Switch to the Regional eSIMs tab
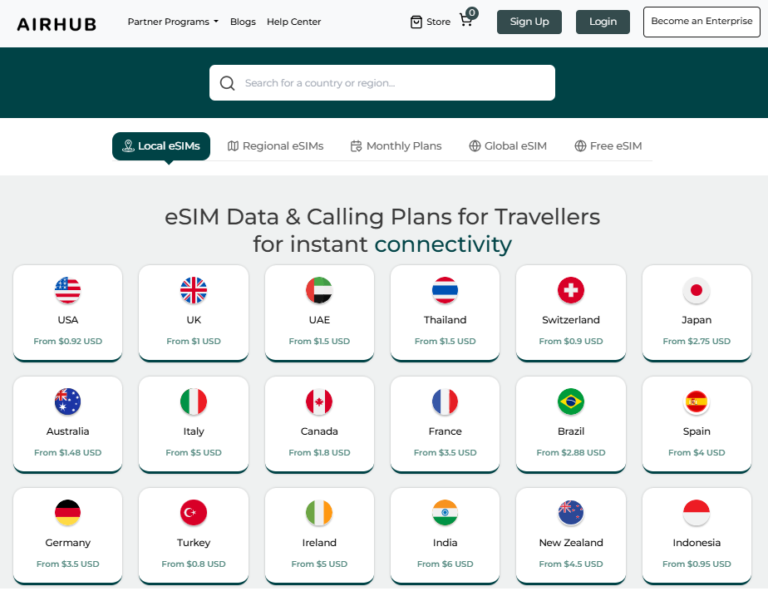 pyautogui.click(x=275, y=146)
